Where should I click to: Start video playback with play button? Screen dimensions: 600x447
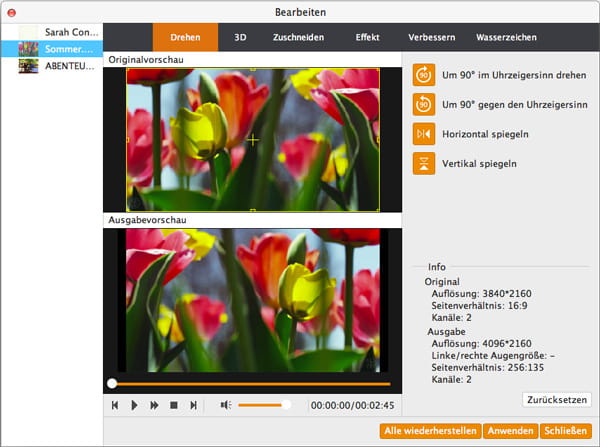[x=134, y=405]
